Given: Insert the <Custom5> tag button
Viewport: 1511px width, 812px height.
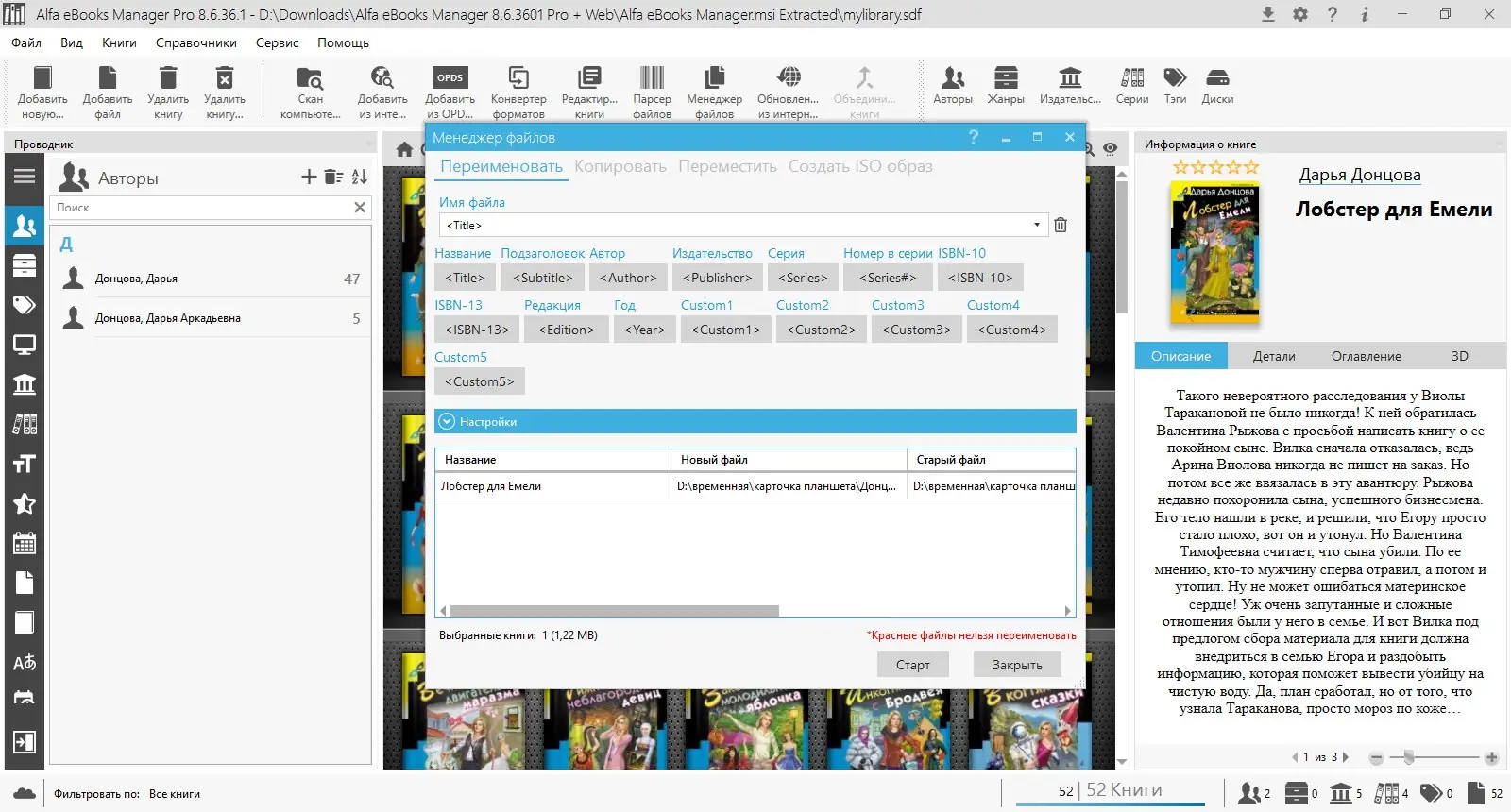Looking at the screenshot, I should tap(480, 381).
